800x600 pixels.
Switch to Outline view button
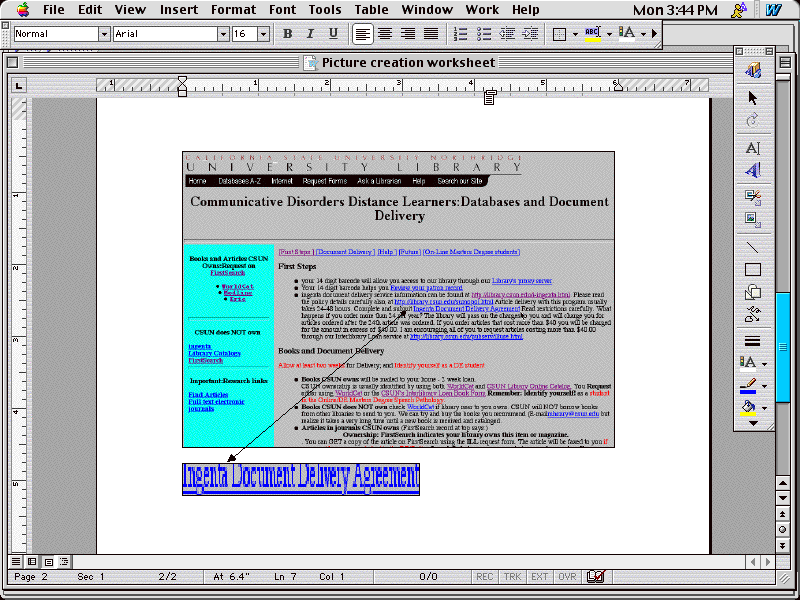[x=64, y=562]
